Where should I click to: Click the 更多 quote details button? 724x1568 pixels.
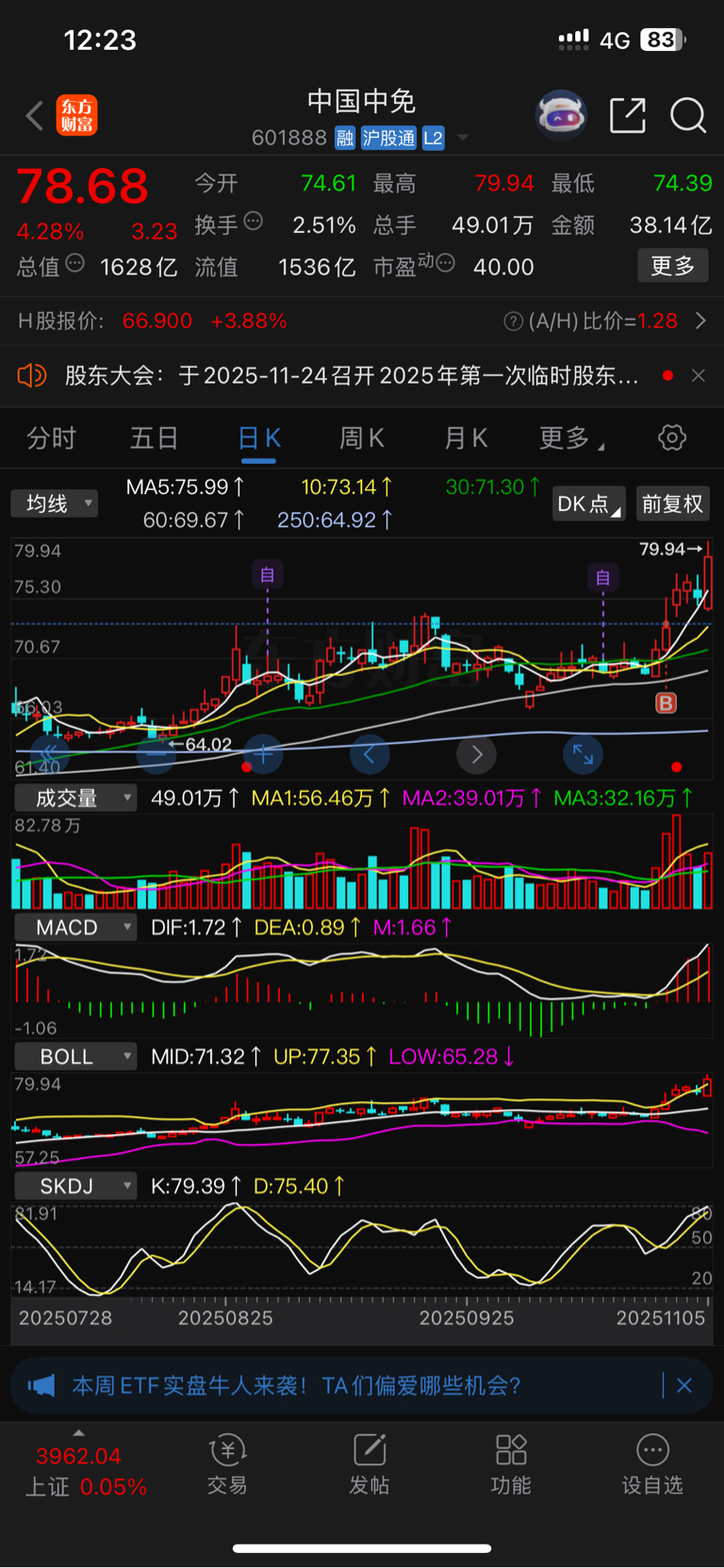click(673, 266)
